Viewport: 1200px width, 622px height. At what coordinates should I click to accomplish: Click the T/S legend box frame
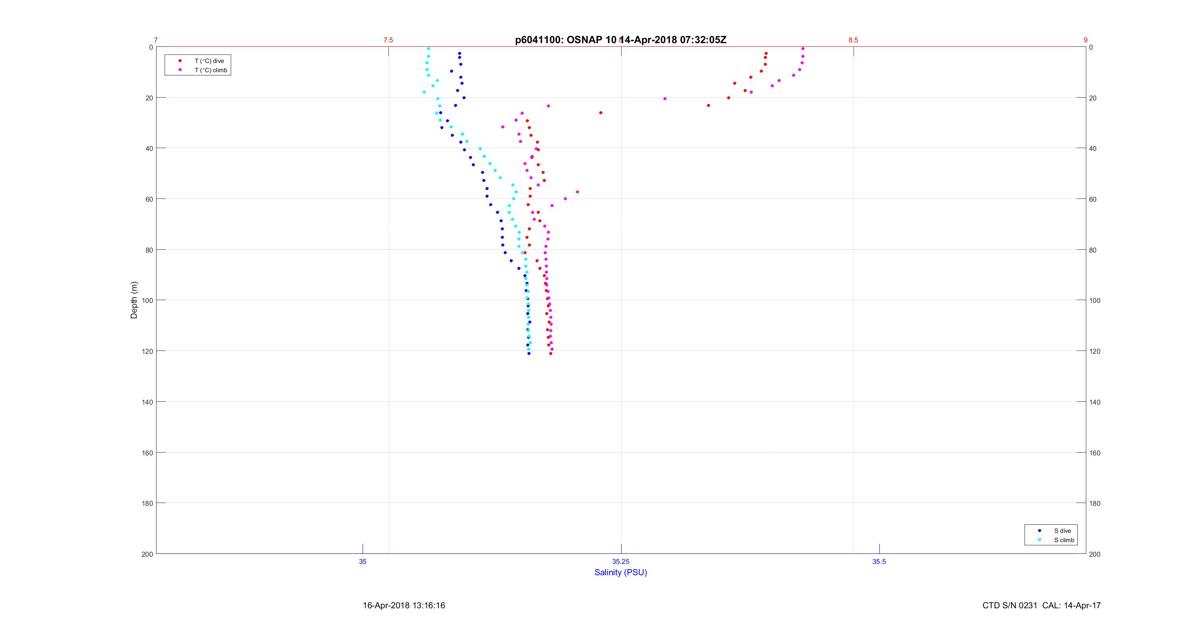(x=198, y=65)
